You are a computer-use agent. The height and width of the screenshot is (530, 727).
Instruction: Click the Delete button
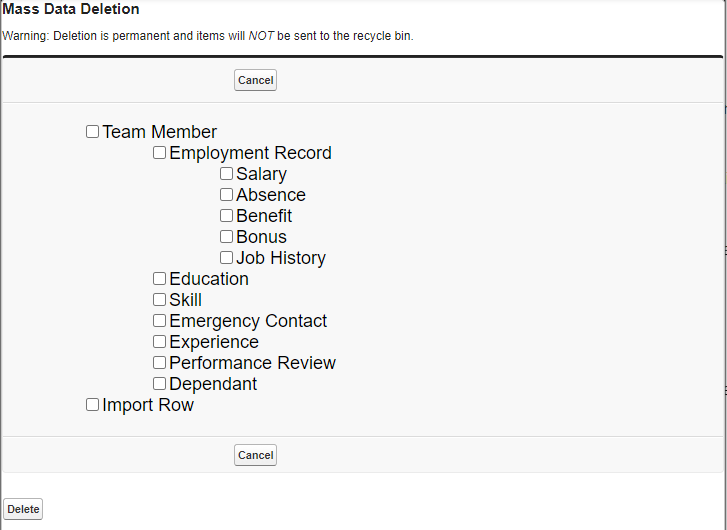tap(24, 509)
